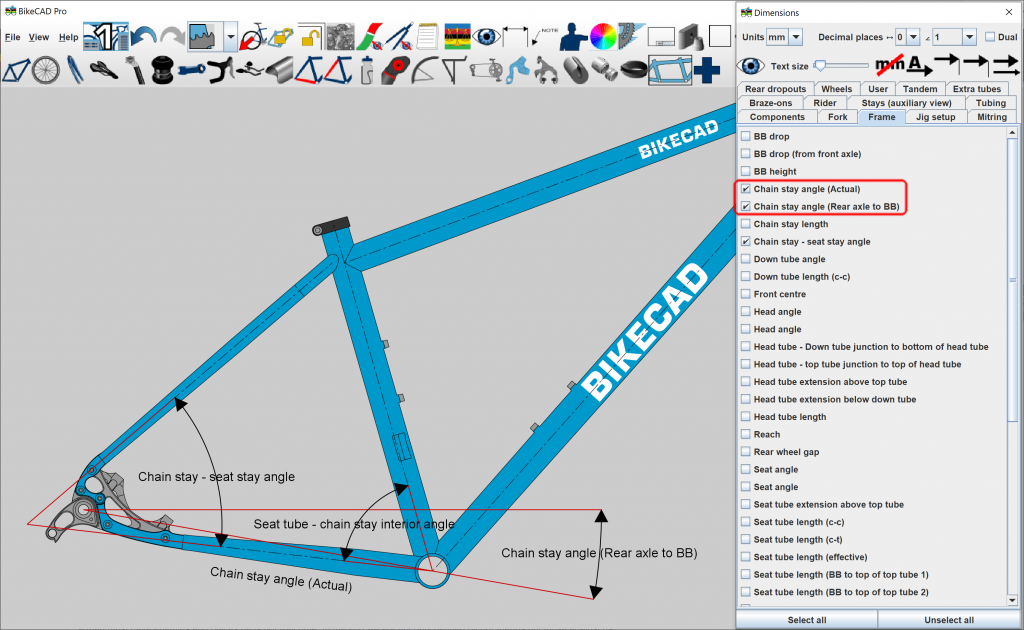Switch to the Jig setup tab
Viewport: 1024px width, 630px height.
click(x=935, y=117)
